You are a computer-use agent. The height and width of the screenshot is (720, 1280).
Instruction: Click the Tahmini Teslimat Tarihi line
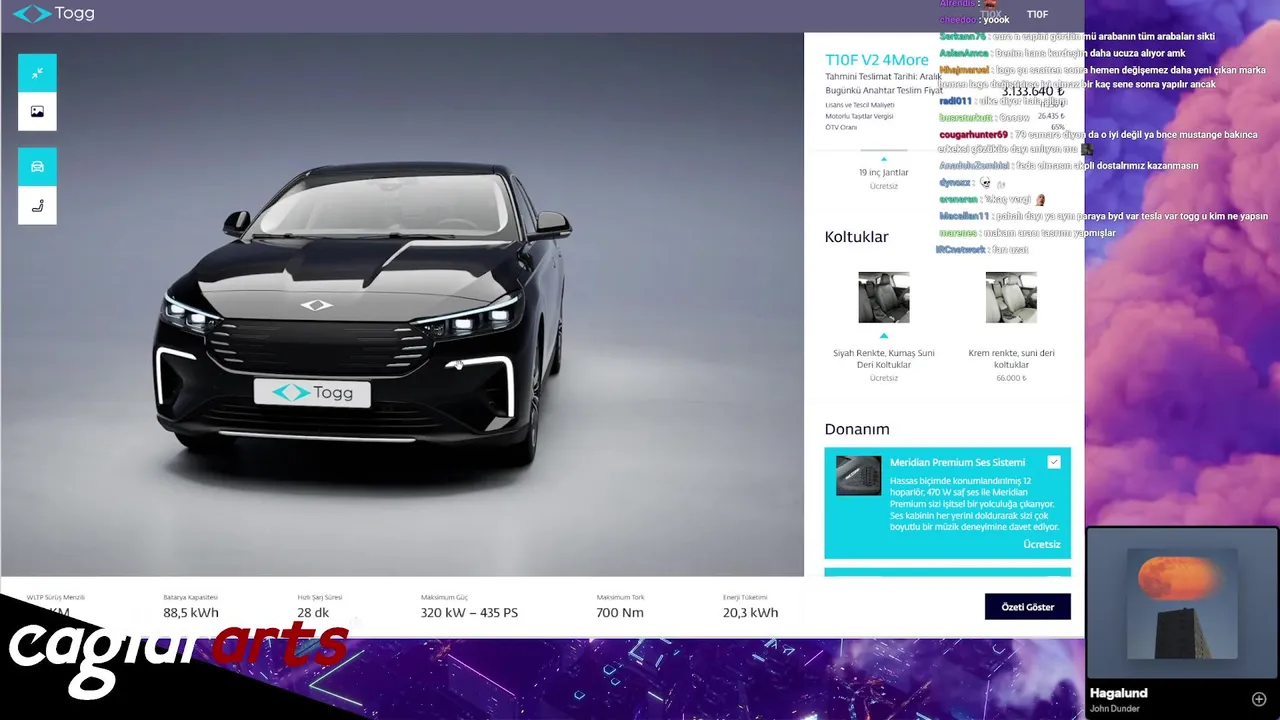883,77
